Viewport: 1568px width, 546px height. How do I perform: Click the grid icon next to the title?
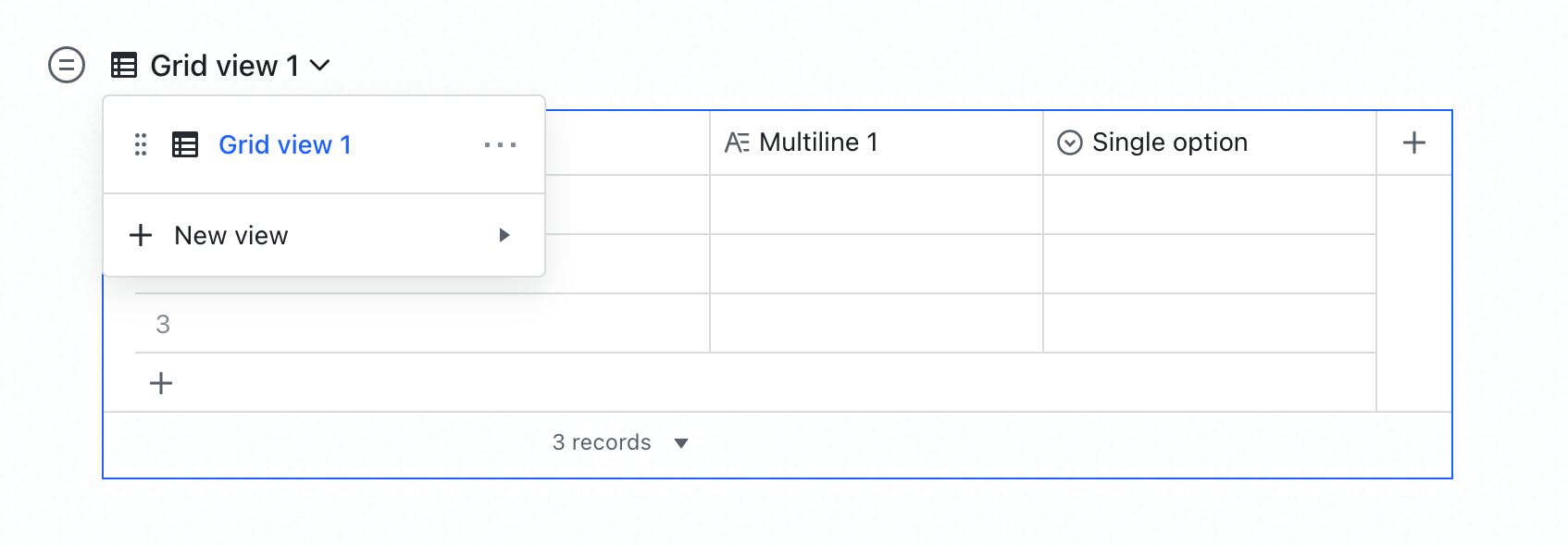124,66
